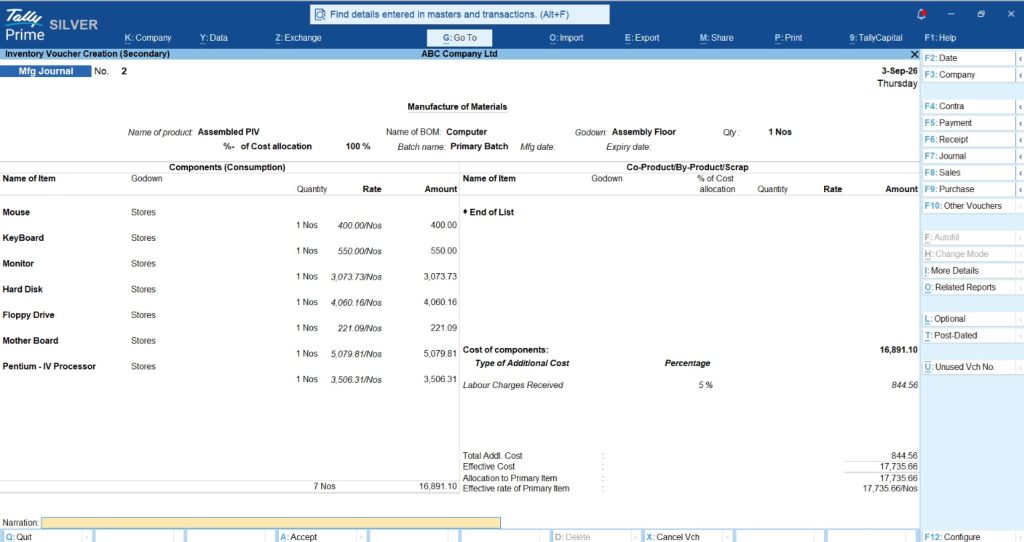Click the 5 % percentage value

pyautogui.click(x=705, y=385)
